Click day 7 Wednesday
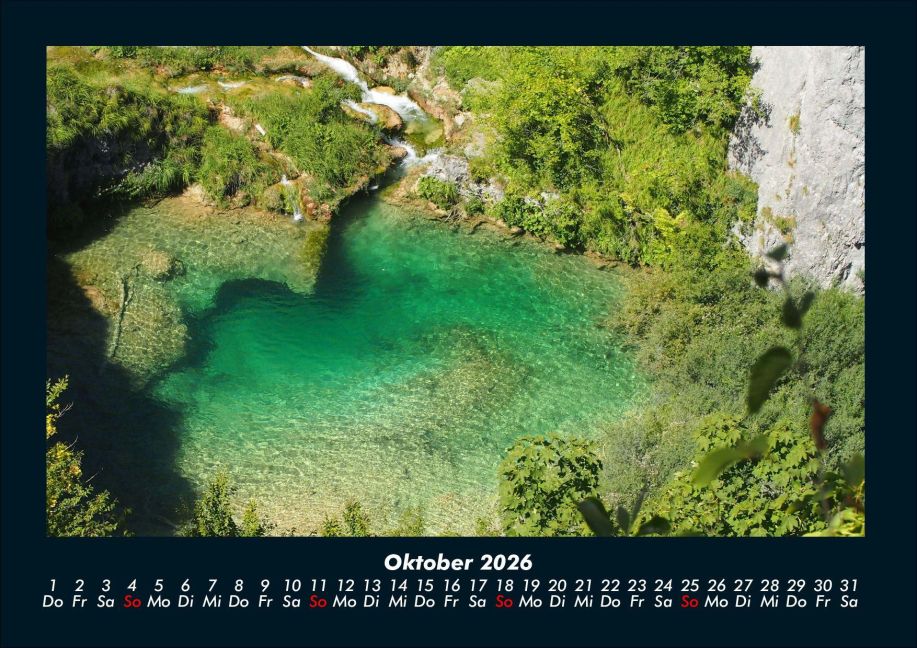This screenshot has width=917, height=648. [212, 593]
